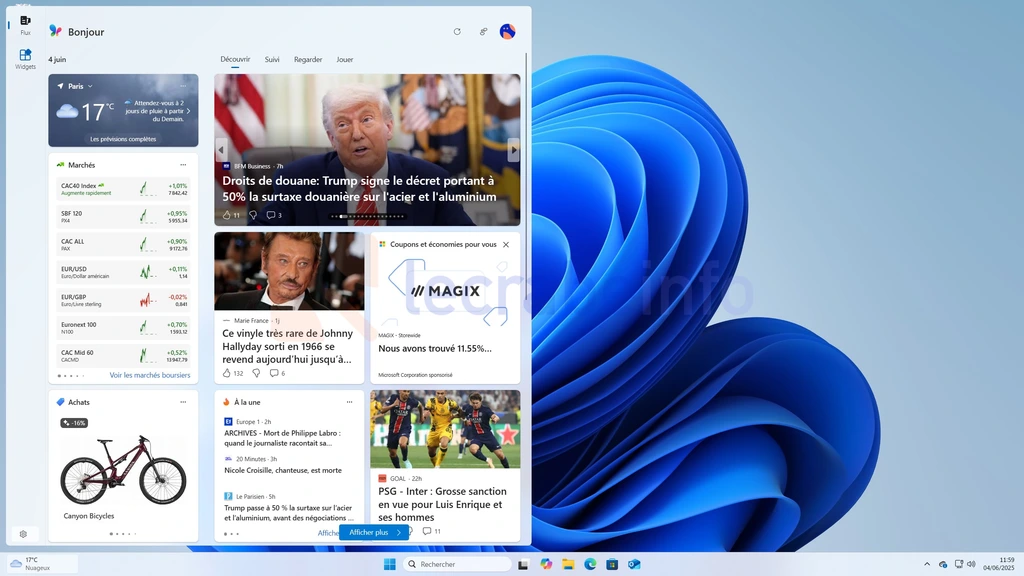Screen dimensions: 1024x576
Task: Open comments on the Trump tariff article
Action: click(x=274, y=215)
